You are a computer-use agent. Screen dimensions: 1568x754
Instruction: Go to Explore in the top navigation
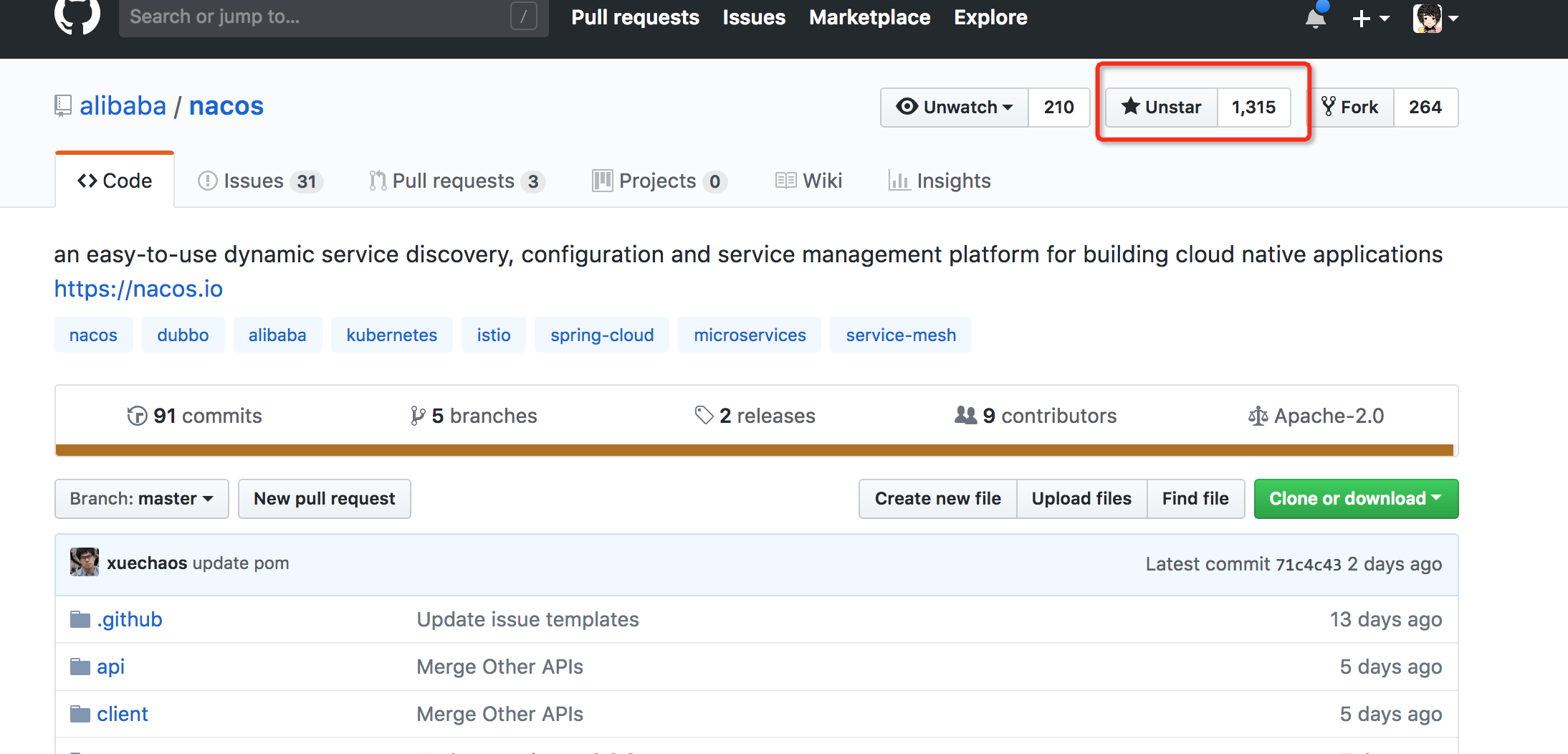(x=990, y=17)
